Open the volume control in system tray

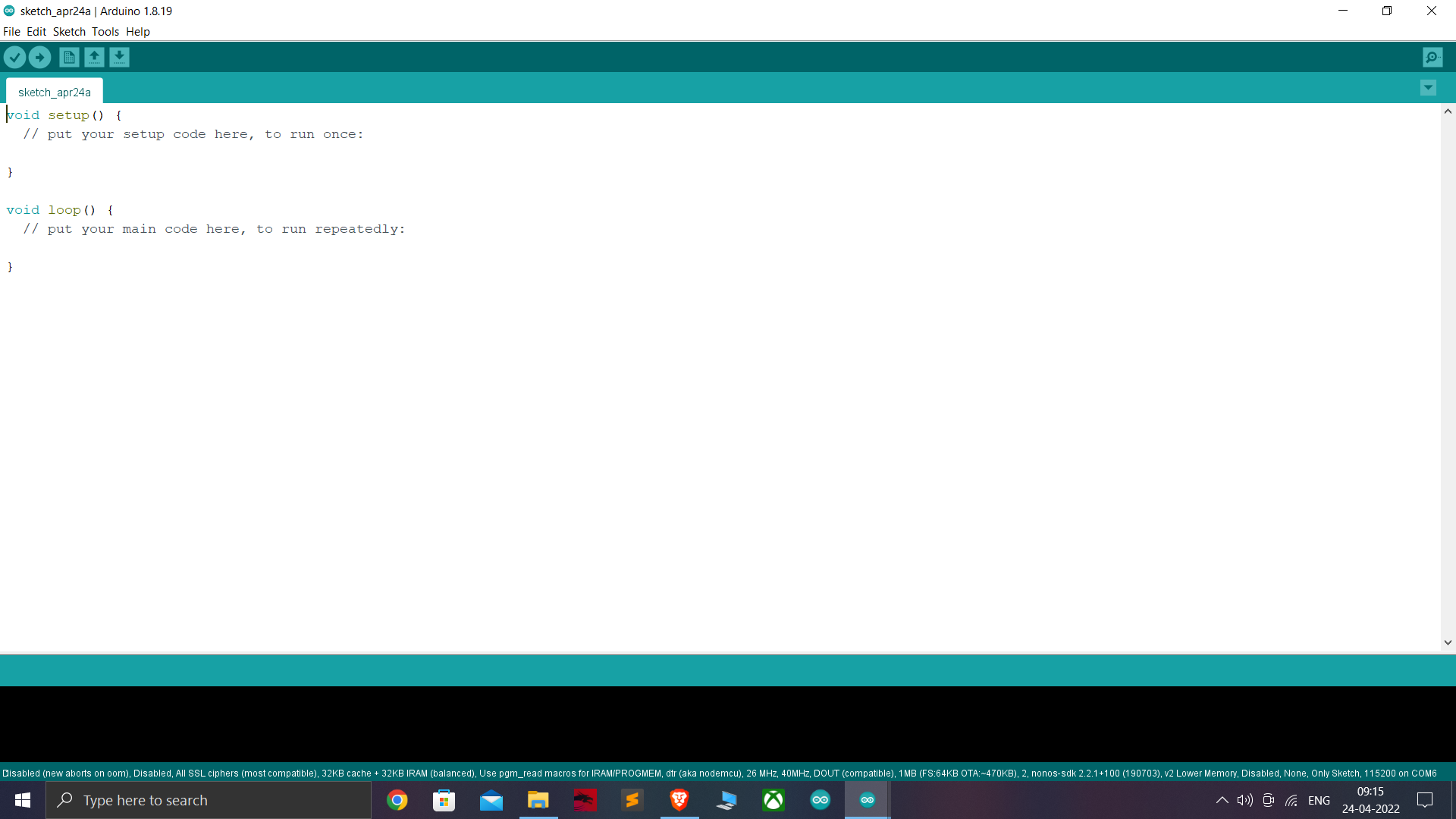pyautogui.click(x=1244, y=800)
